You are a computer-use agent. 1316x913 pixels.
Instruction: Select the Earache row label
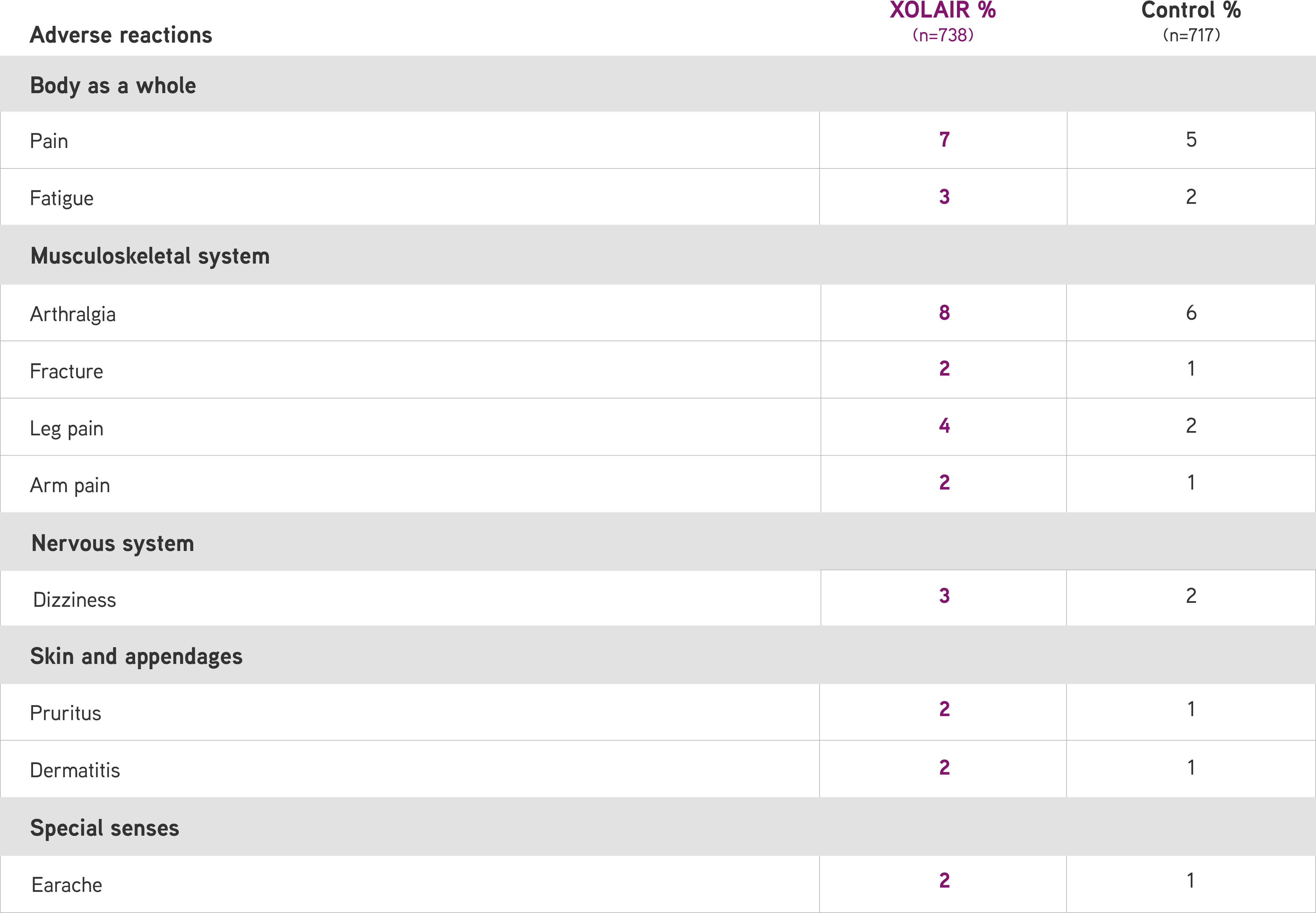click(x=67, y=885)
